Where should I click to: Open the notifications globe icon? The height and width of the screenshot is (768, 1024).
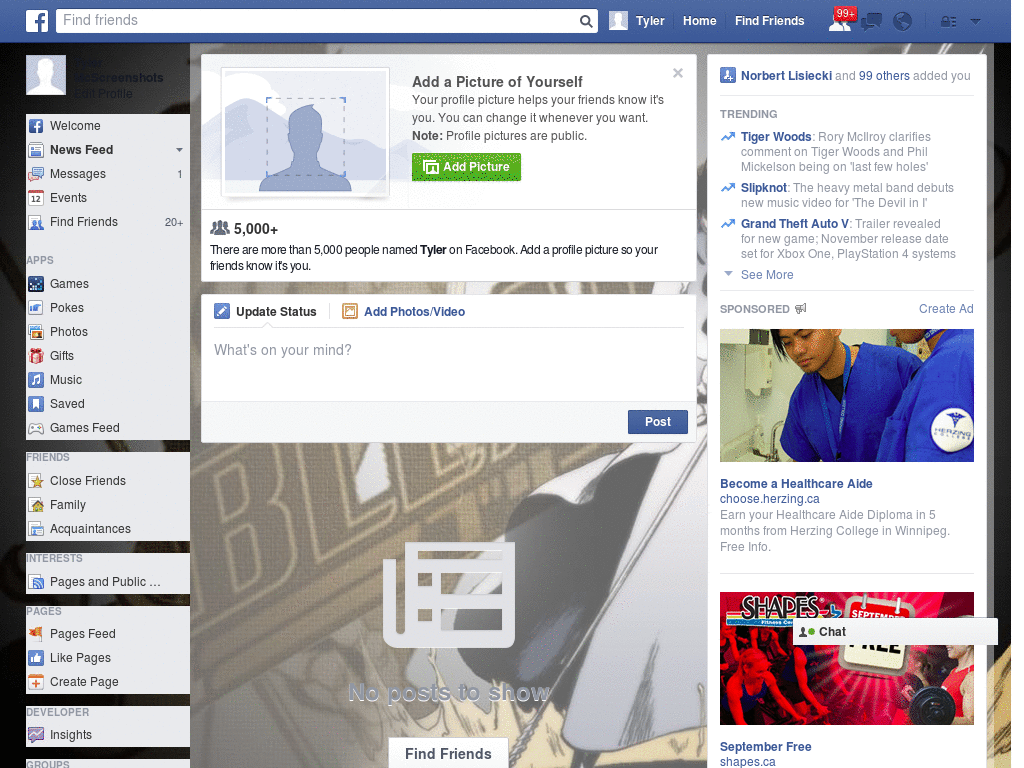[902, 22]
